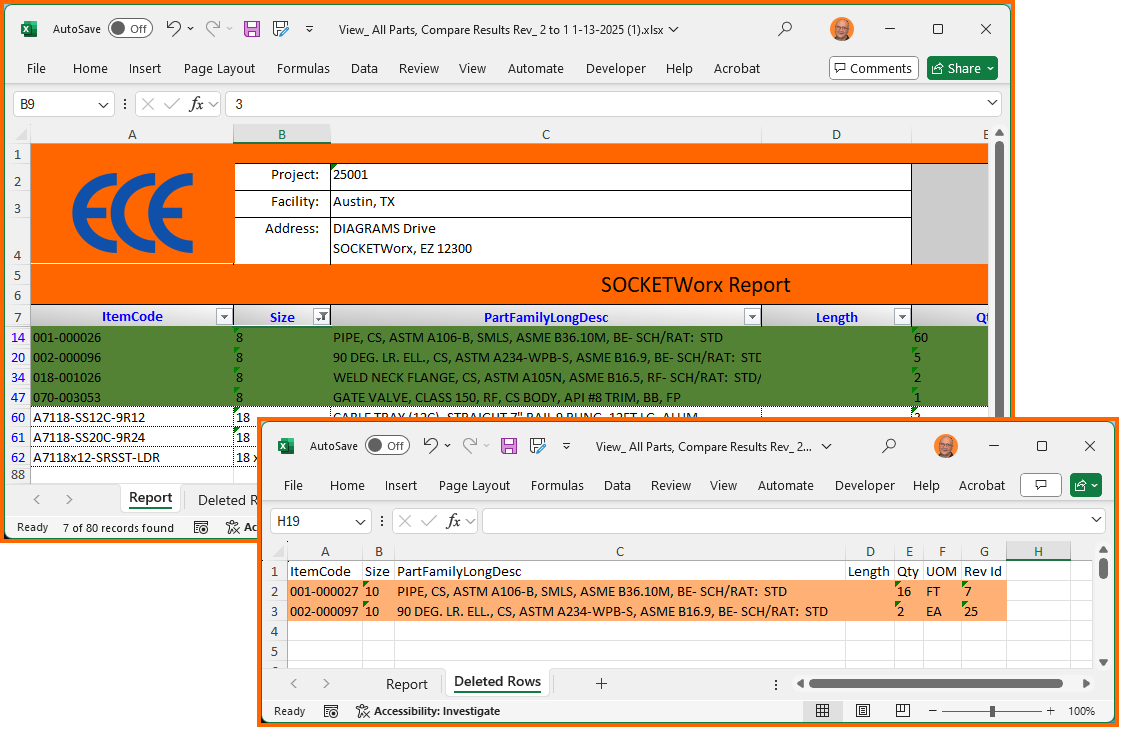Viewport: 1127px width, 732px height.
Task: Open the Acrobat tab in the back window
Action: (737, 68)
